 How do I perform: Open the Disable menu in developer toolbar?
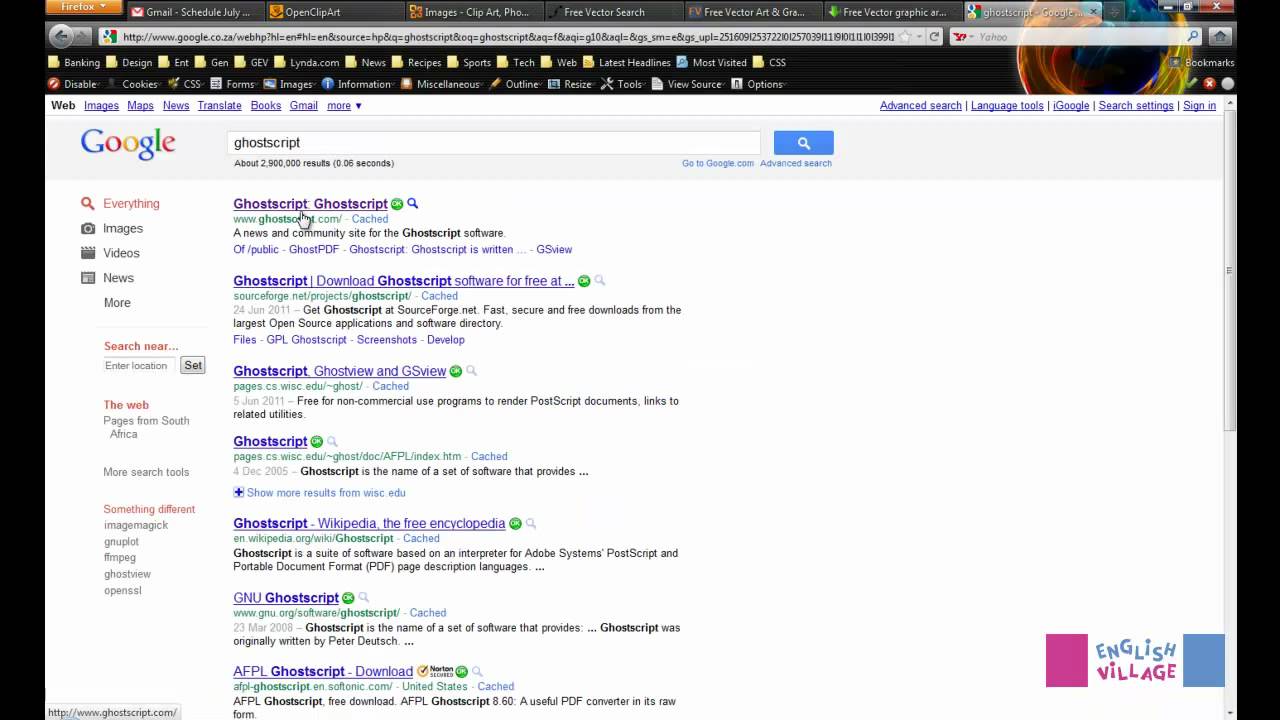73,84
